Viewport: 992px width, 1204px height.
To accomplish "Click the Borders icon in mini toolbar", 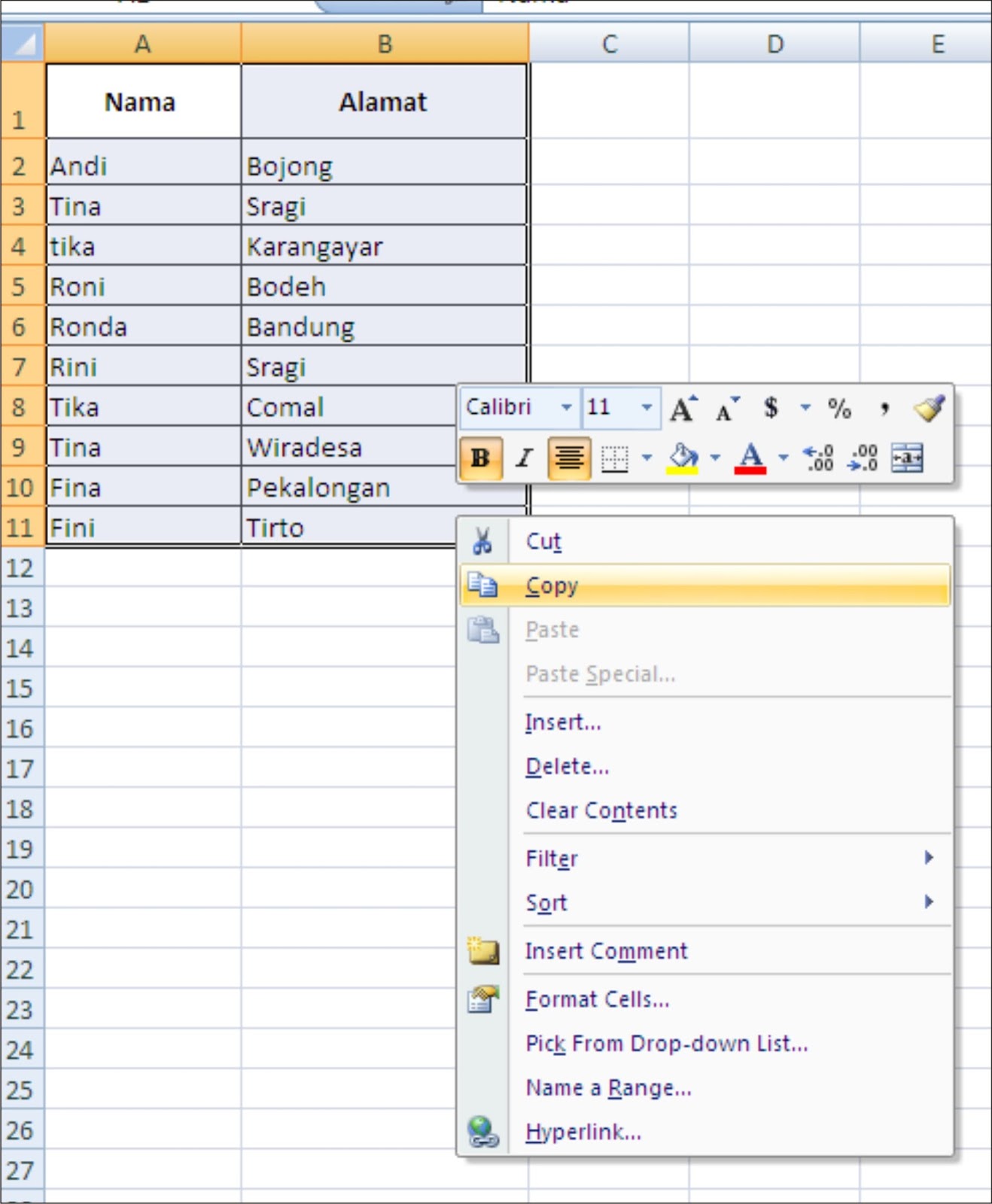I will coord(614,458).
